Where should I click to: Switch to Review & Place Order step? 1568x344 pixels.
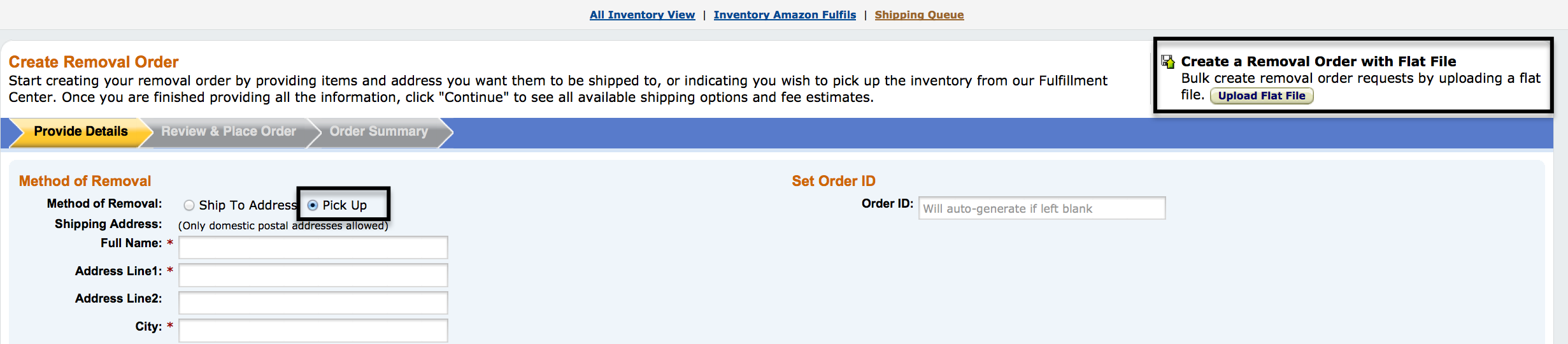(x=229, y=132)
